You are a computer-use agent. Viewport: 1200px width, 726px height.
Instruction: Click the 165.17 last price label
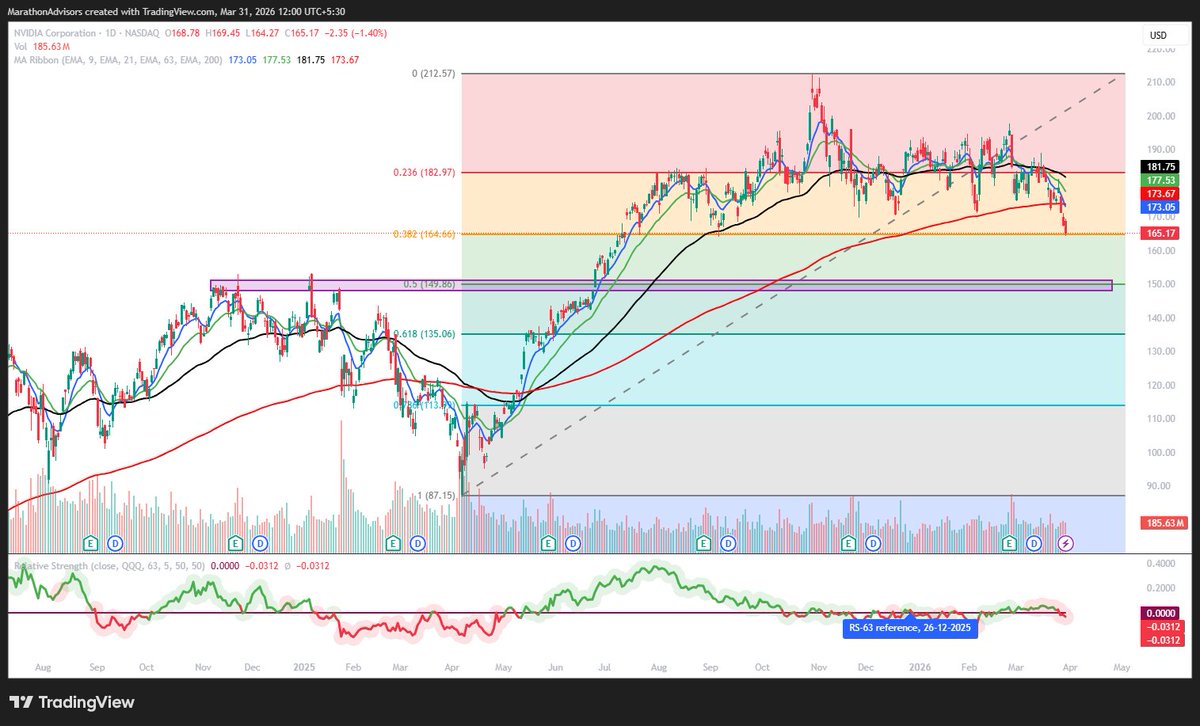pyautogui.click(x=1158, y=233)
